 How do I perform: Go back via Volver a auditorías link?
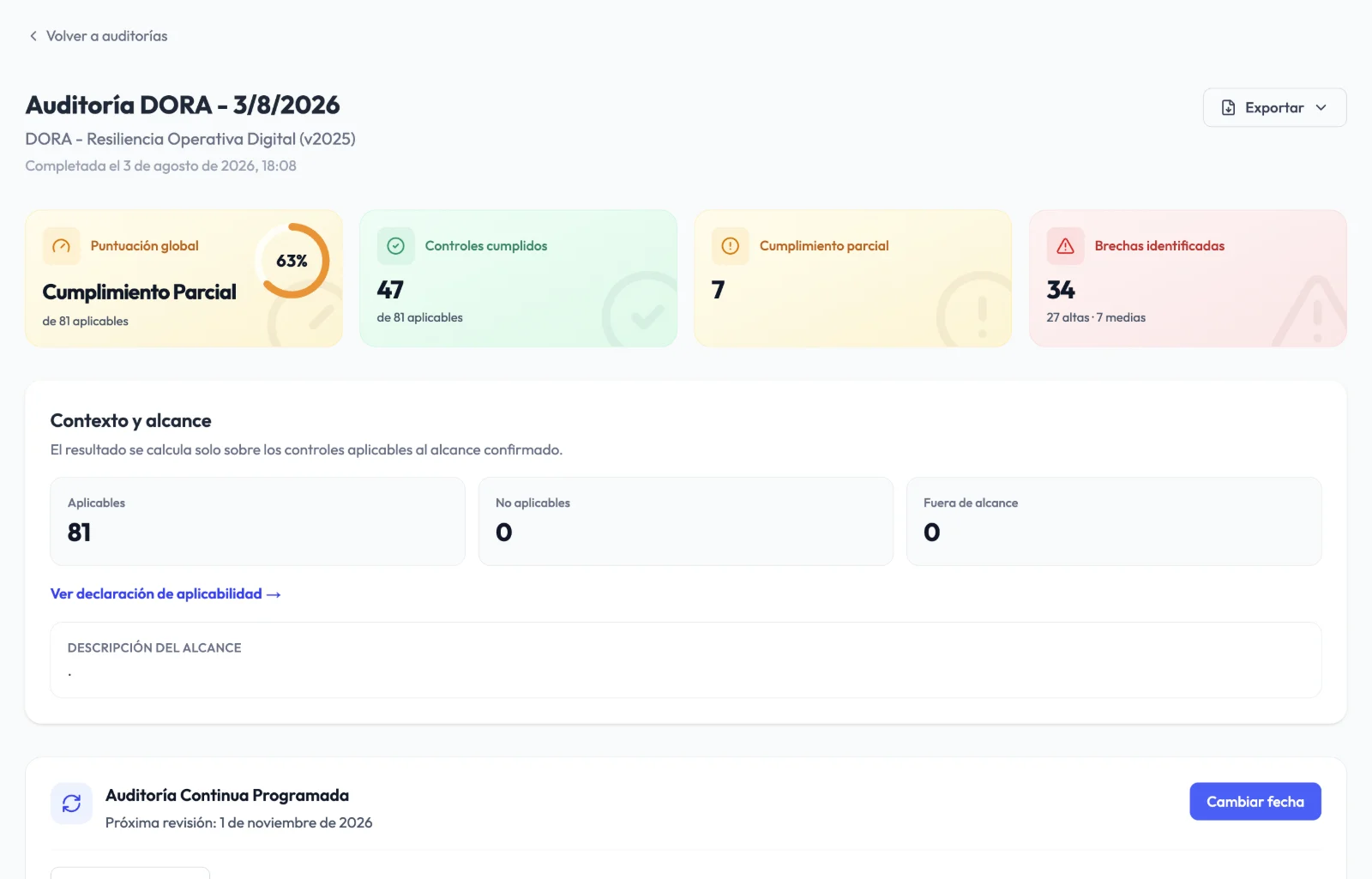98,36
